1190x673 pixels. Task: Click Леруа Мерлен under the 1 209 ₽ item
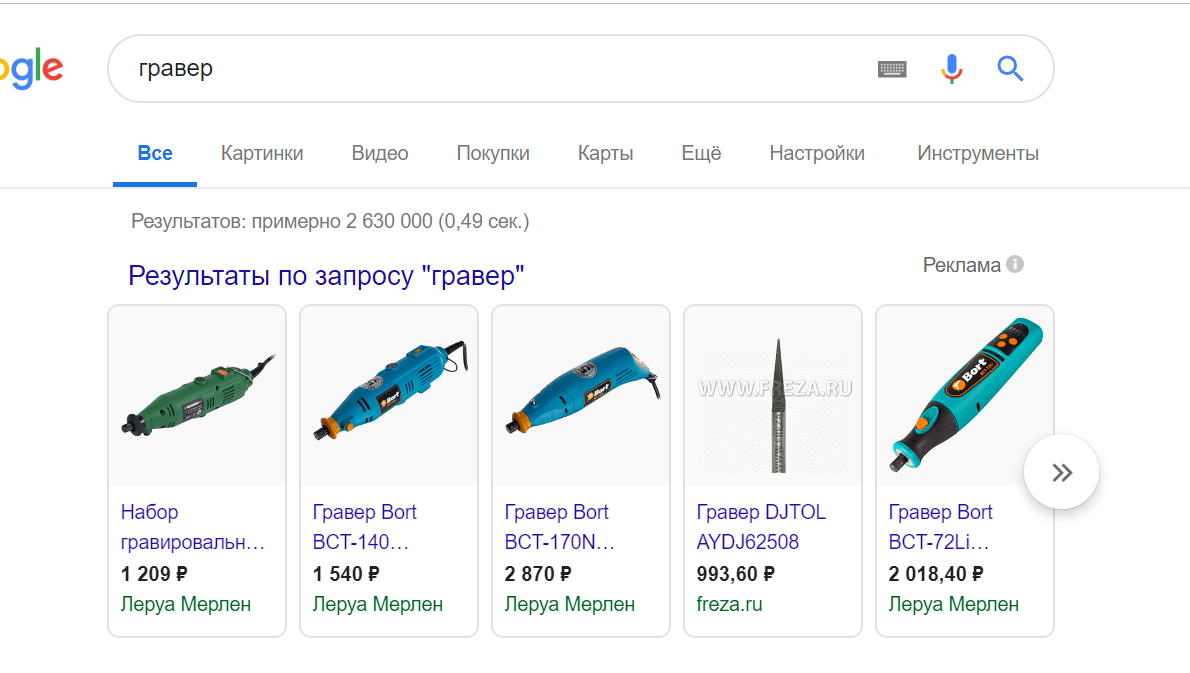(186, 605)
